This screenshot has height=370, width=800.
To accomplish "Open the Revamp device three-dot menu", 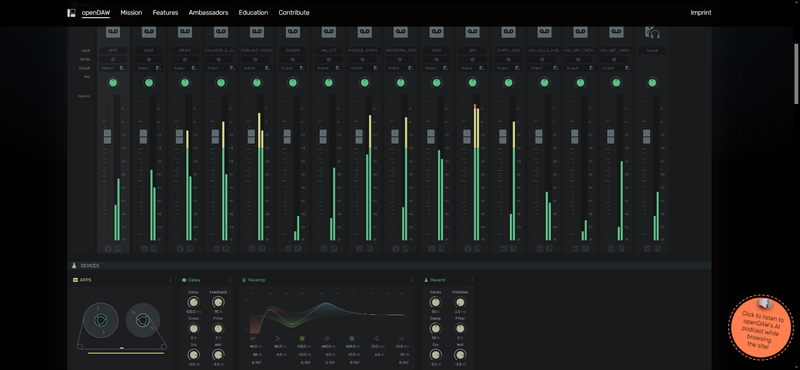I will 412,280.
